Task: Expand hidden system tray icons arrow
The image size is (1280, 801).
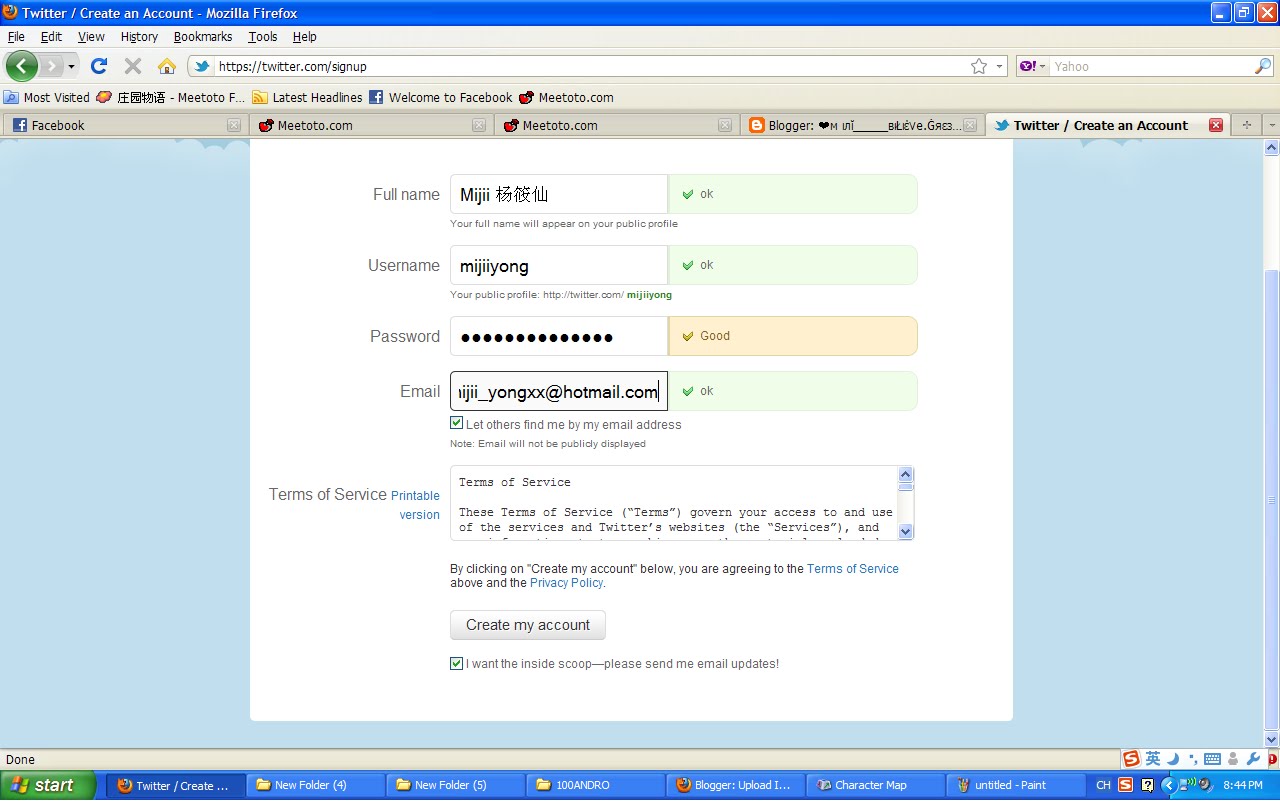Action: click(x=1168, y=785)
